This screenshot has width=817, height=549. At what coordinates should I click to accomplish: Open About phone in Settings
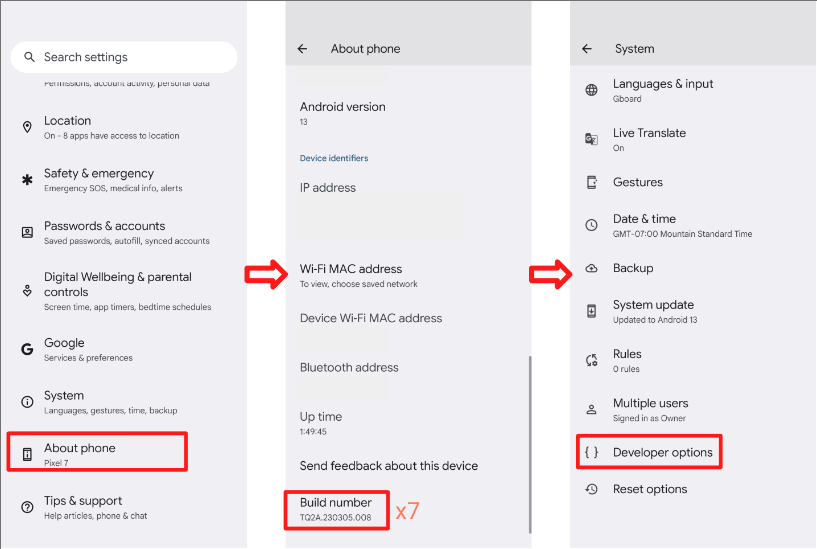[x=97, y=454]
